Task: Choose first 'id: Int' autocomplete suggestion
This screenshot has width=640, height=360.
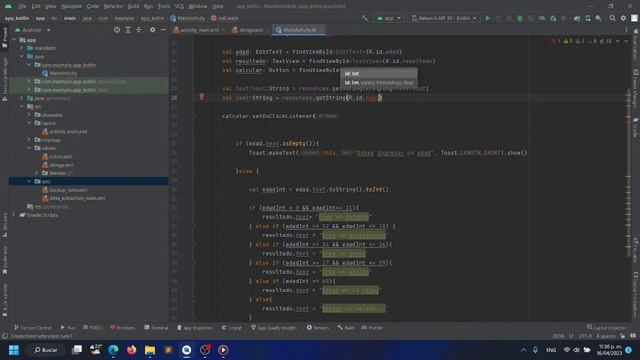Action: click(379, 73)
